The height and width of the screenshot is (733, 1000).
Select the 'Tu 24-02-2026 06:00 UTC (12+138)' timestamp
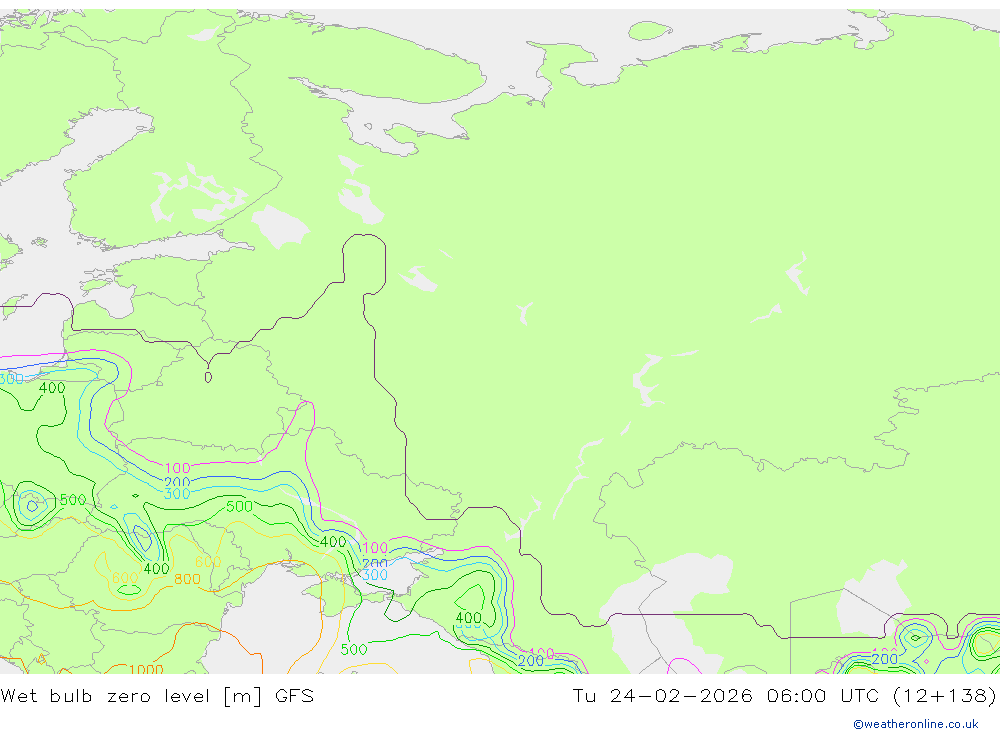784,695
